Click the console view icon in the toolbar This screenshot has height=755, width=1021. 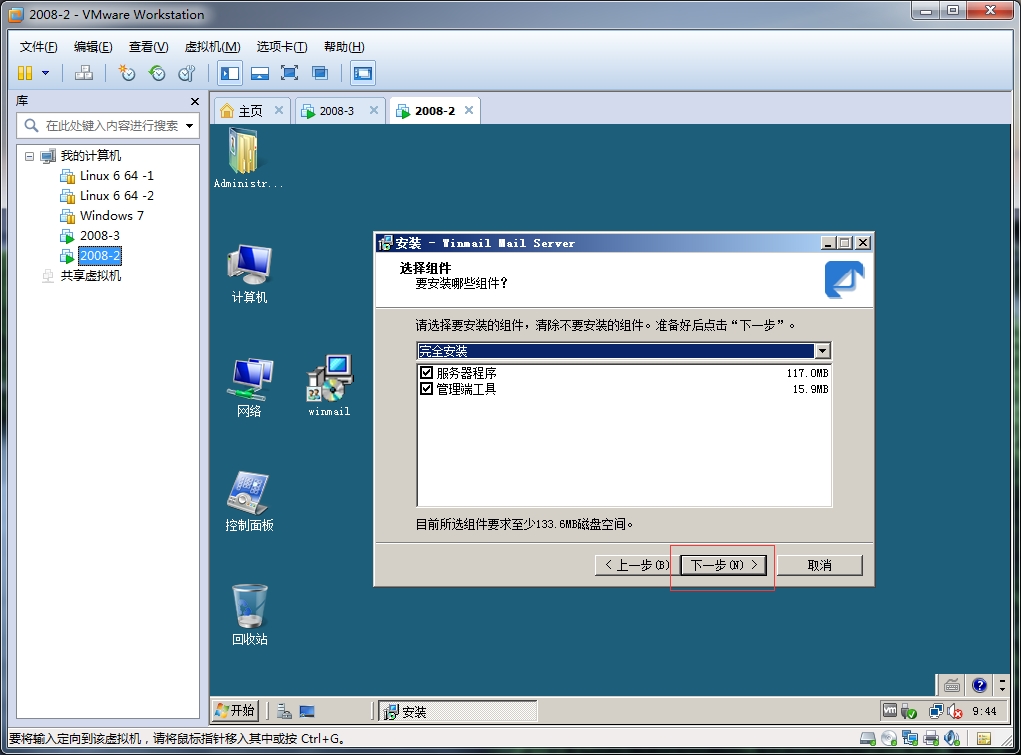(363, 73)
